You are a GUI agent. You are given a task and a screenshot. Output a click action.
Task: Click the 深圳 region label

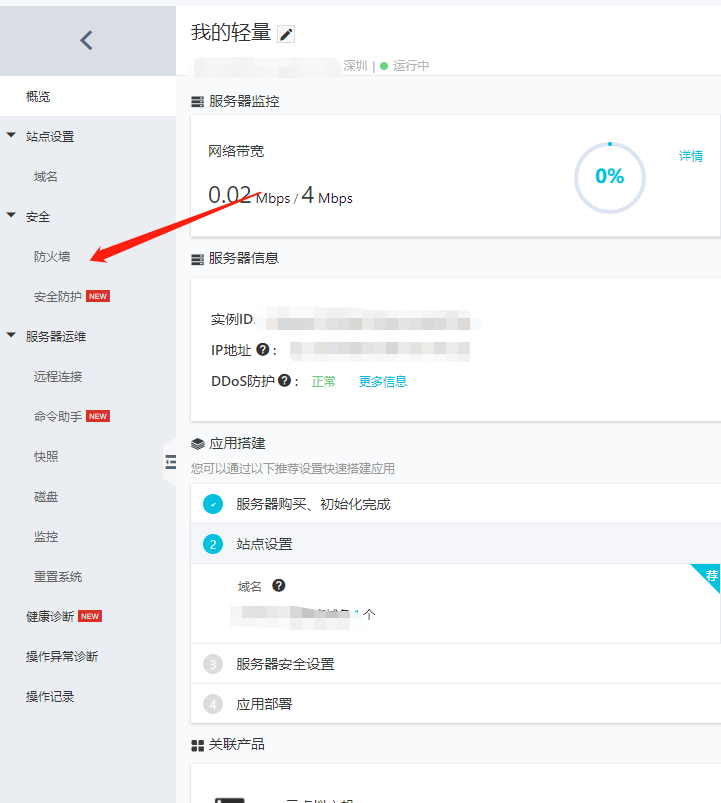(355, 66)
